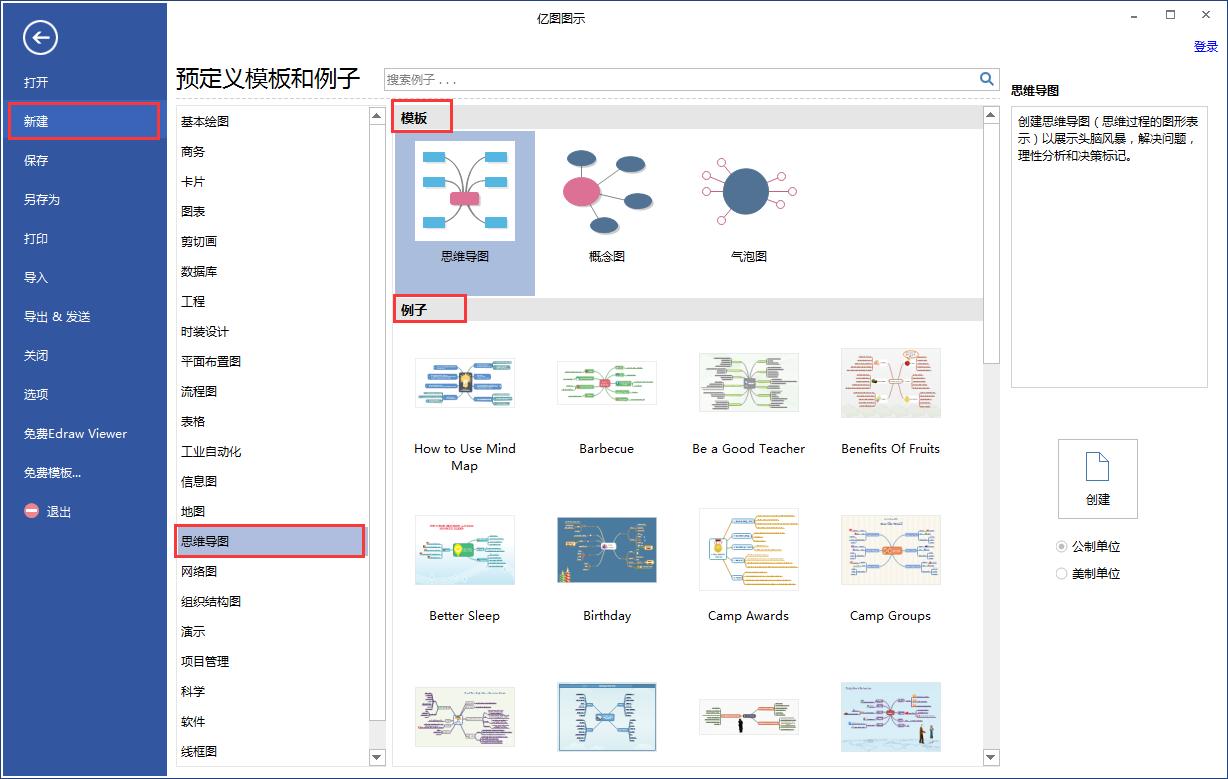
Task: Click the down arrow of the category scrollbar
Action: click(377, 755)
